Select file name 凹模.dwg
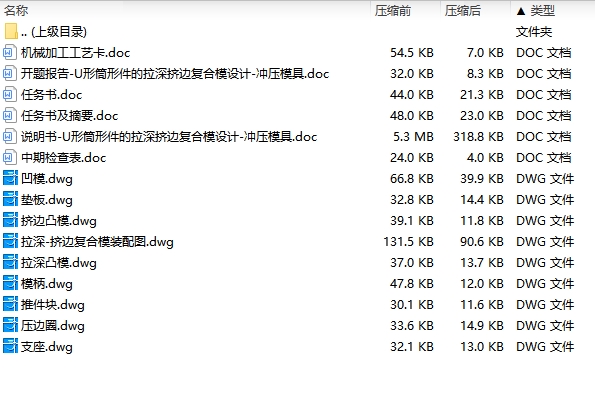This screenshot has height=401, width=595. pyautogui.click(x=47, y=179)
